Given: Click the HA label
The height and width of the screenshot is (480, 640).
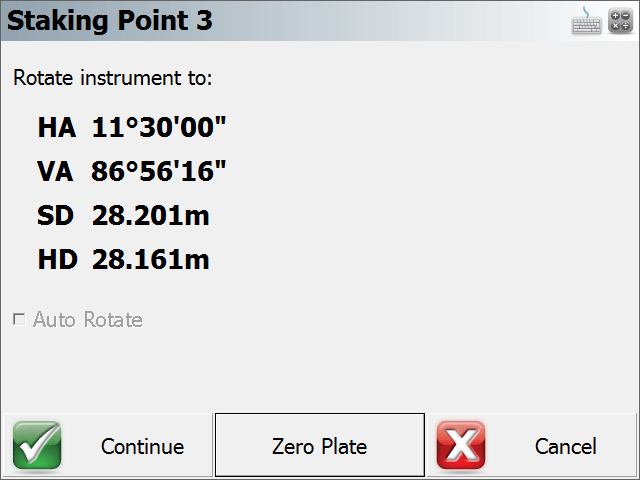Looking at the screenshot, I should point(57,127).
